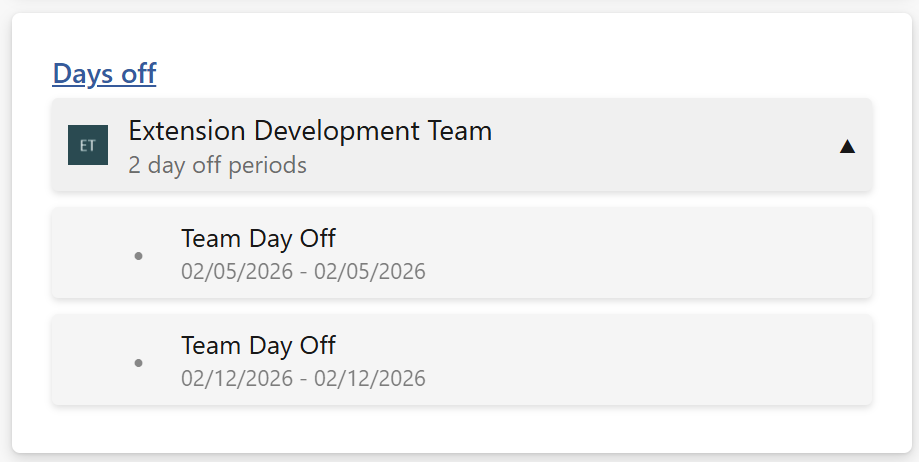This screenshot has height=462, width=919.
Task: Click empty space in the 02/12/2026 day off card
Action: click(650, 360)
